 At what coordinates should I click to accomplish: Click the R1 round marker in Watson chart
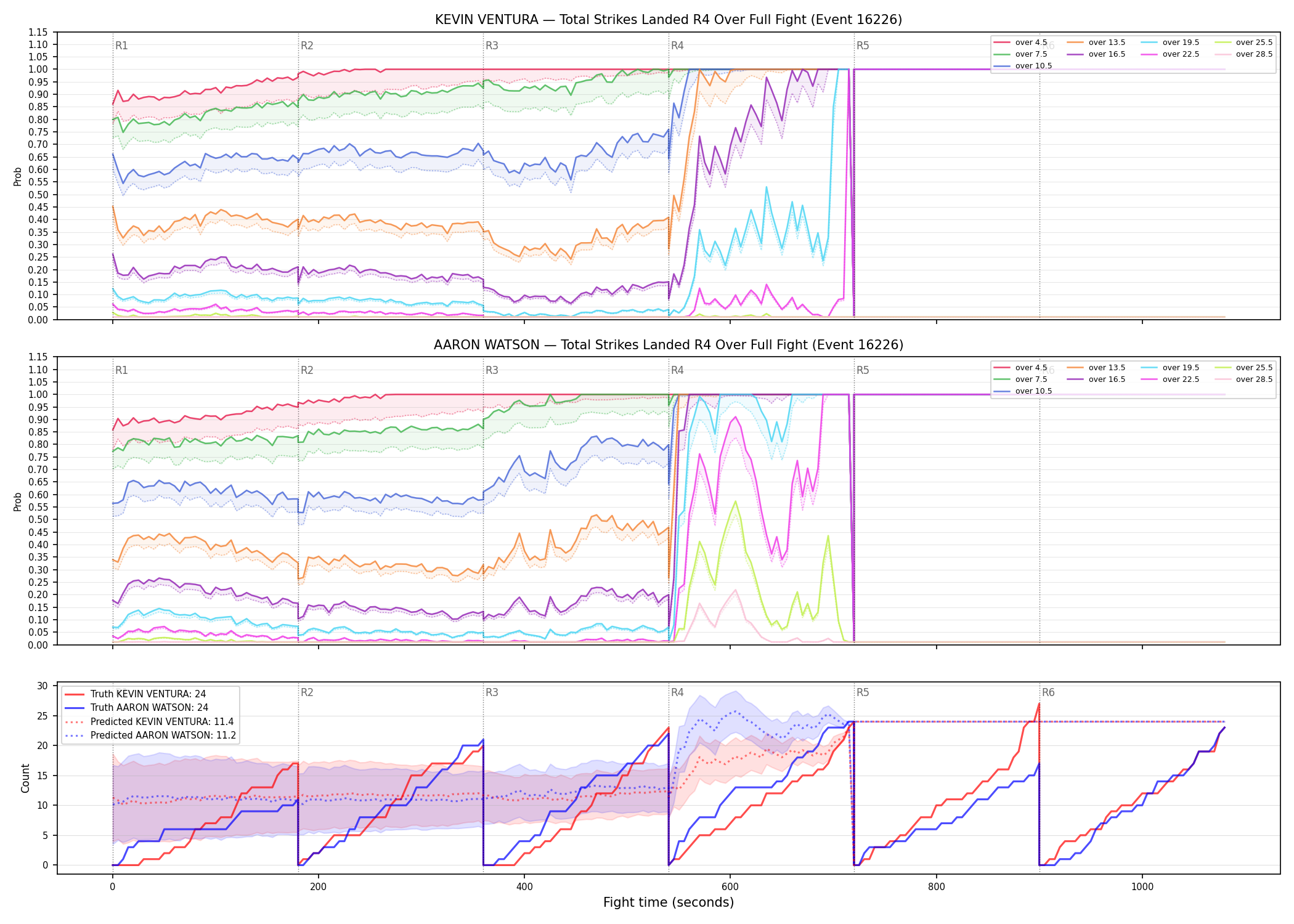[x=121, y=370]
